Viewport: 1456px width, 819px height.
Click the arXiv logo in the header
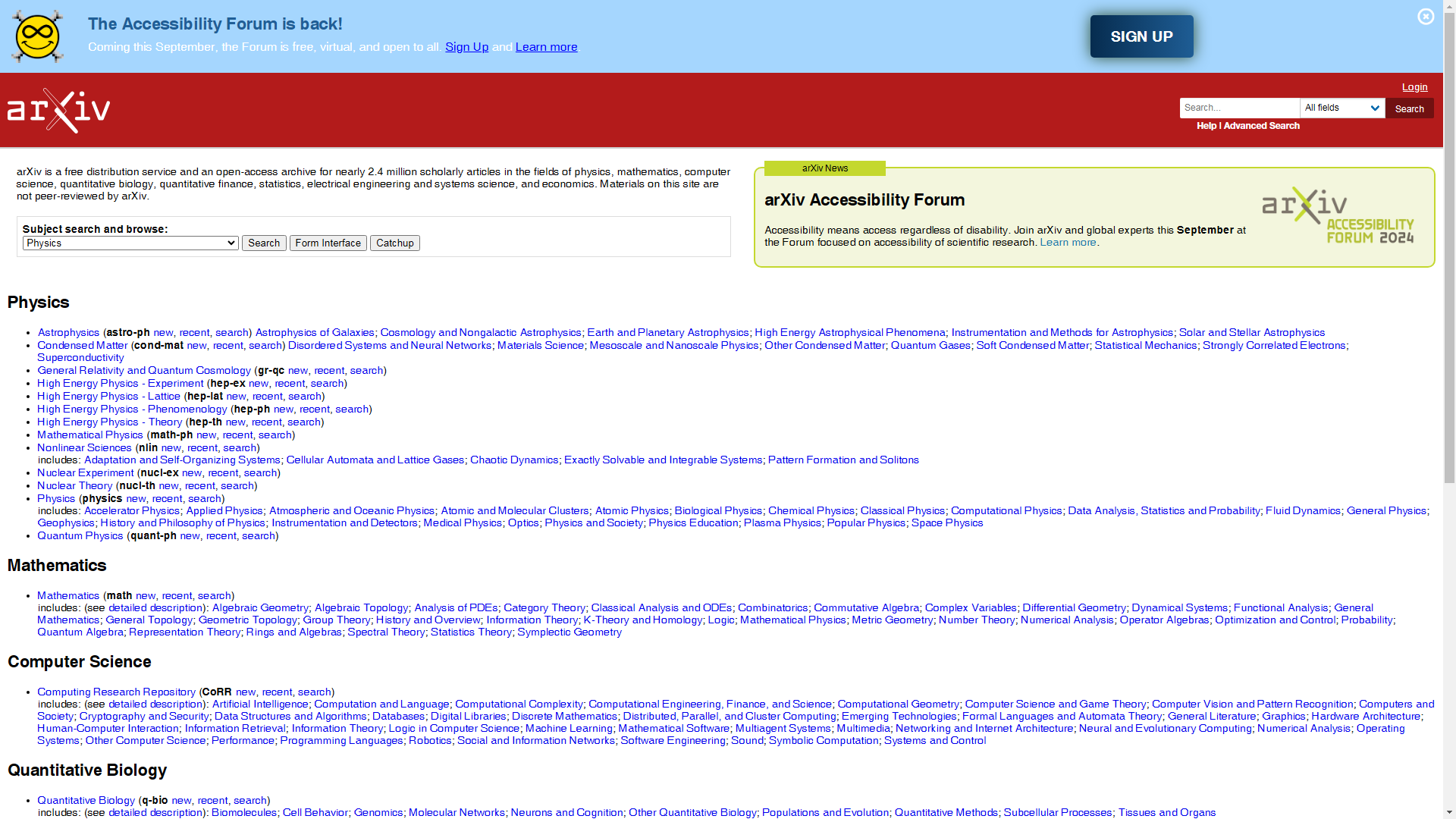tap(58, 111)
